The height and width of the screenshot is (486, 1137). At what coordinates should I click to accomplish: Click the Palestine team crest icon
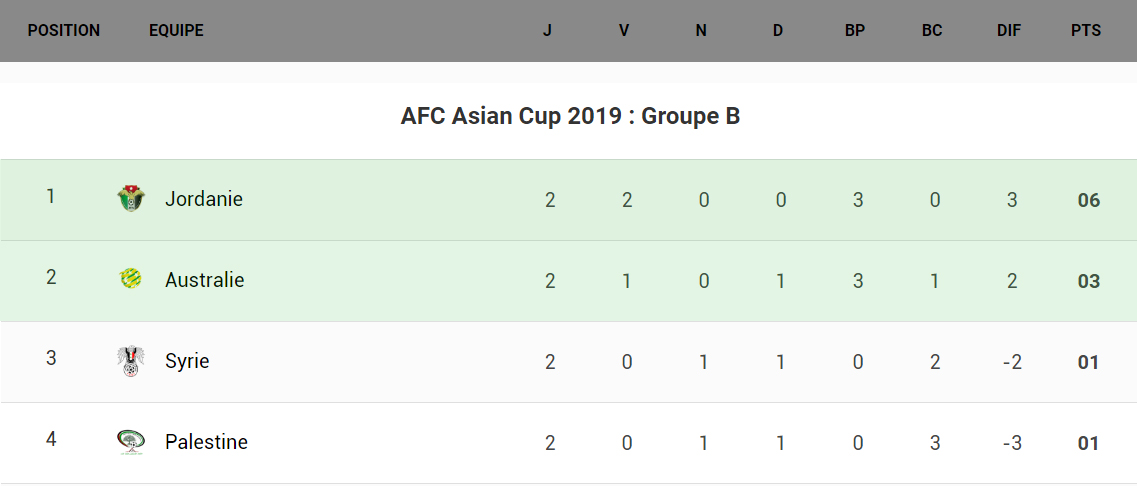coord(131,442)
